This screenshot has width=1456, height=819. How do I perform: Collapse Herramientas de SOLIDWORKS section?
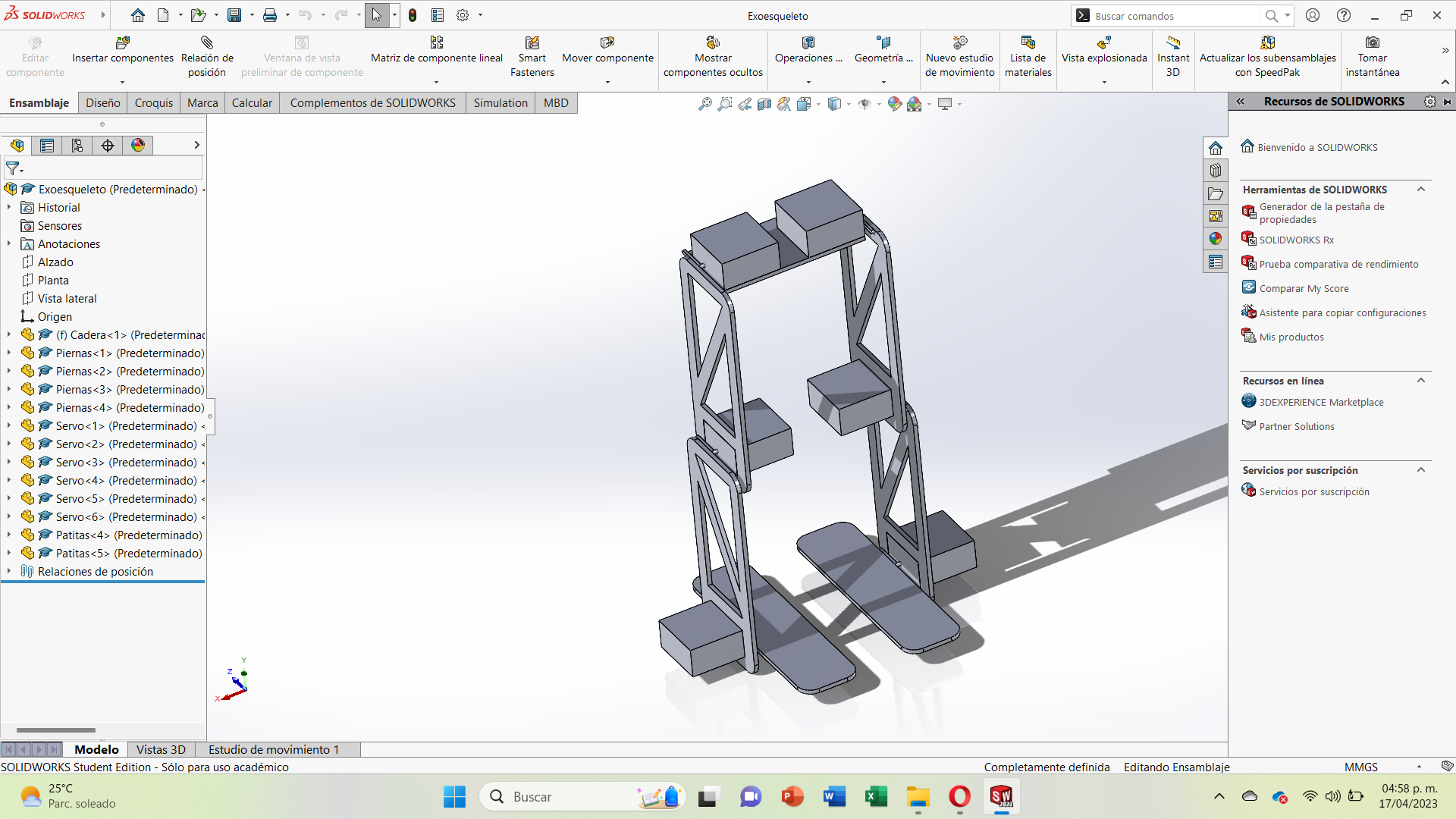(x=1422, y=189)
